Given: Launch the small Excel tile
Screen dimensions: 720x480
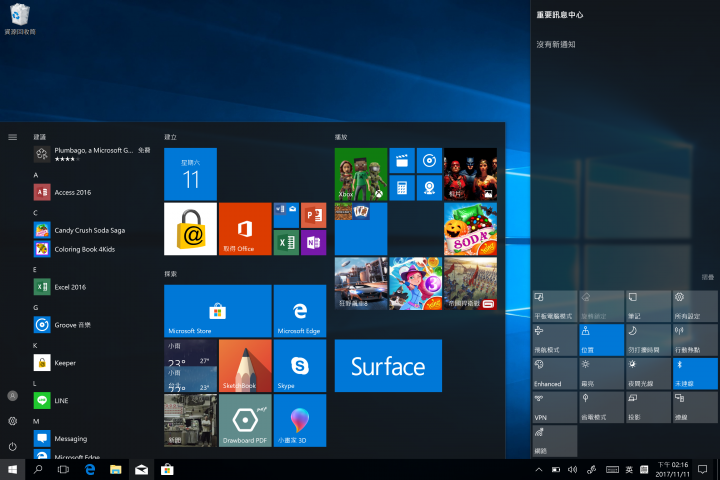Looking at the screenshot, I should (286, 243).
